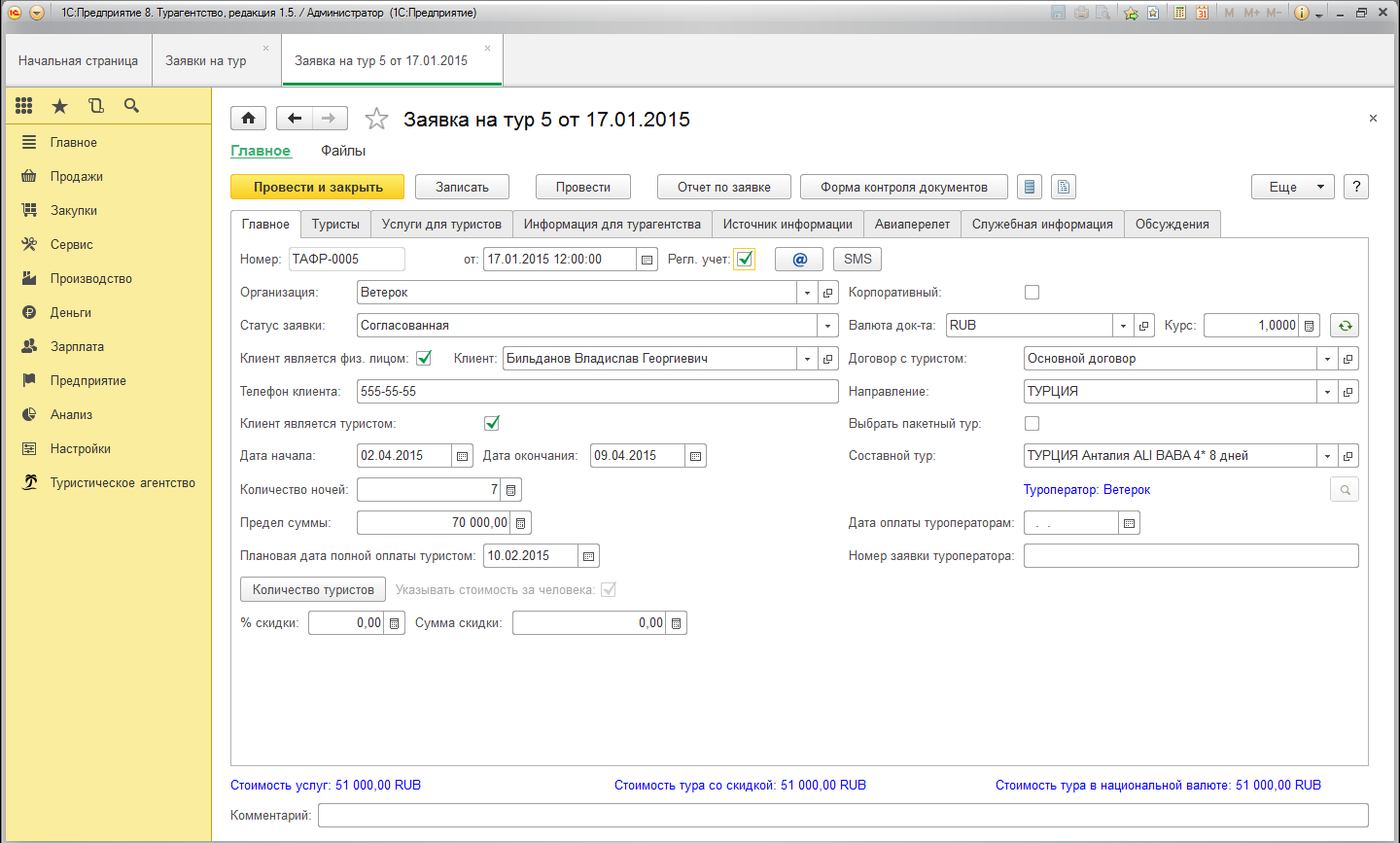Click the search magnifier in the sidebar toolbar
Image resolution: width=1400 pixels, height=843 pixels.
click(132, 106)
